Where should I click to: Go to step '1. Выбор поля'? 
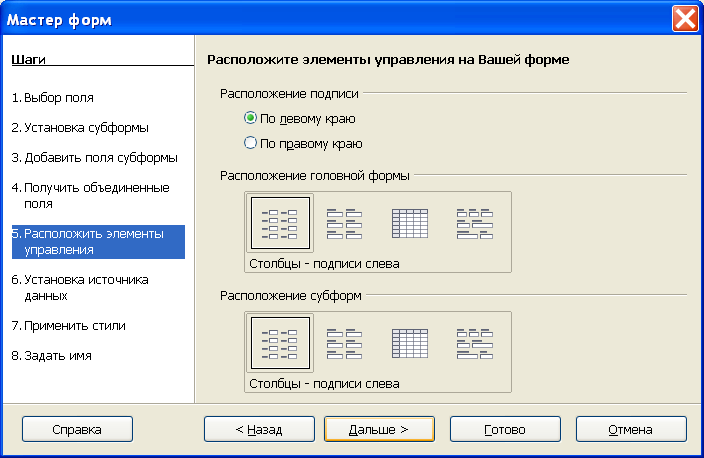53,97
